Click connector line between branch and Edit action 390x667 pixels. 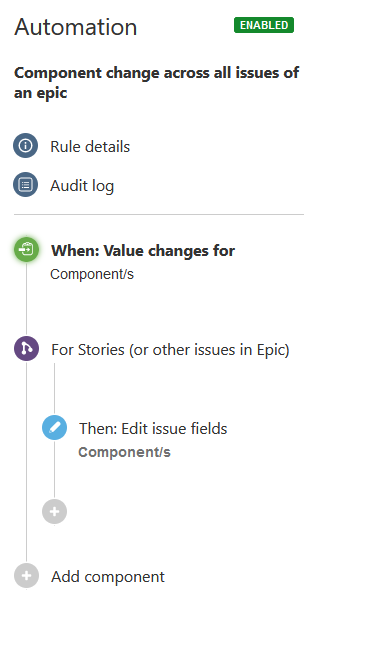click(54, 389)
